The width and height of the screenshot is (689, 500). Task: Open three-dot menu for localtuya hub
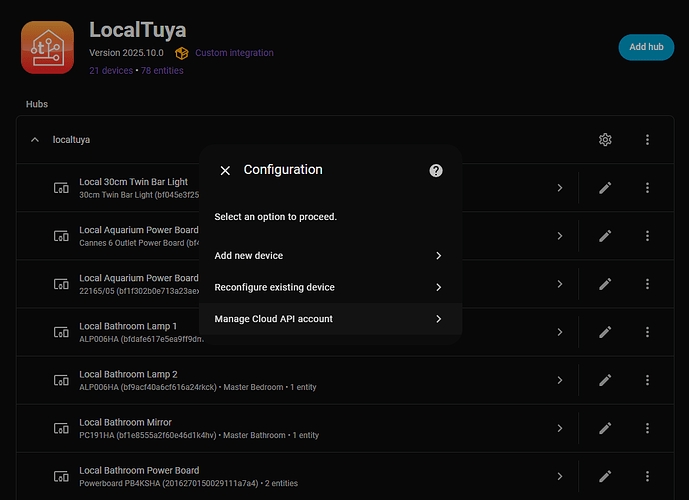647,140
